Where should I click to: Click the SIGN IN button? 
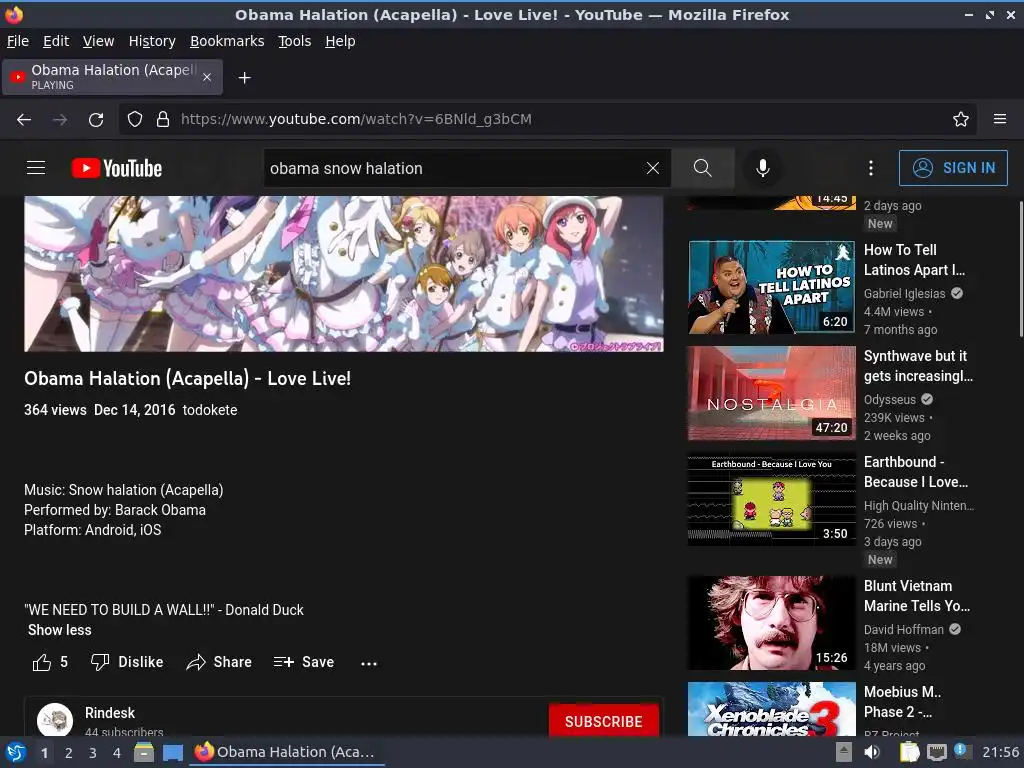(x=953, y=168)
